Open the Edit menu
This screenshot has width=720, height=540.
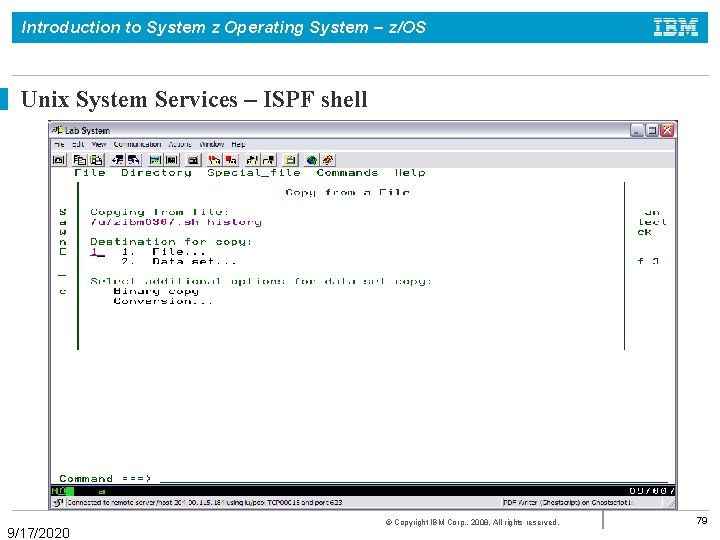[x=78, y=144]
